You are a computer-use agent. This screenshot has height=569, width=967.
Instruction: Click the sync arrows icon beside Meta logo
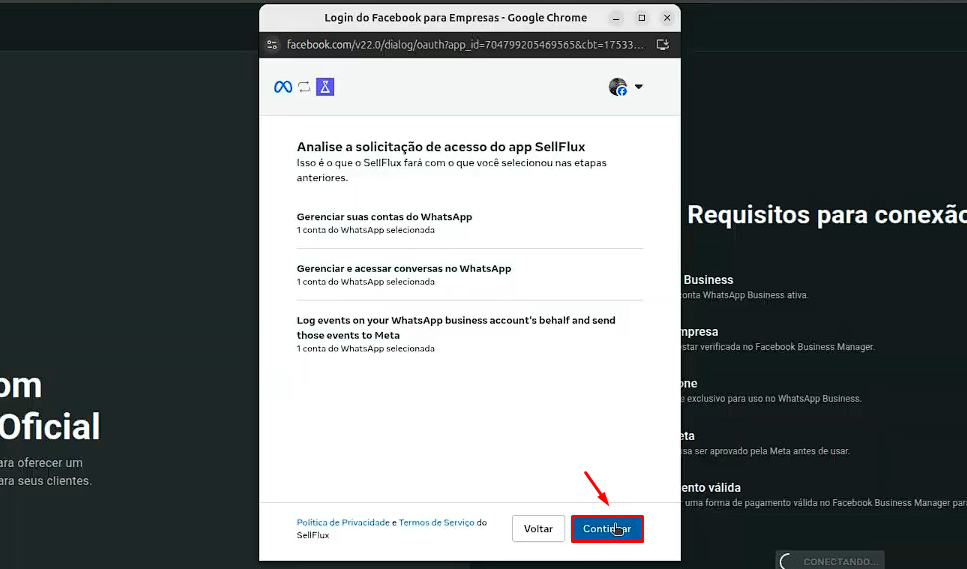coord(304,87)
